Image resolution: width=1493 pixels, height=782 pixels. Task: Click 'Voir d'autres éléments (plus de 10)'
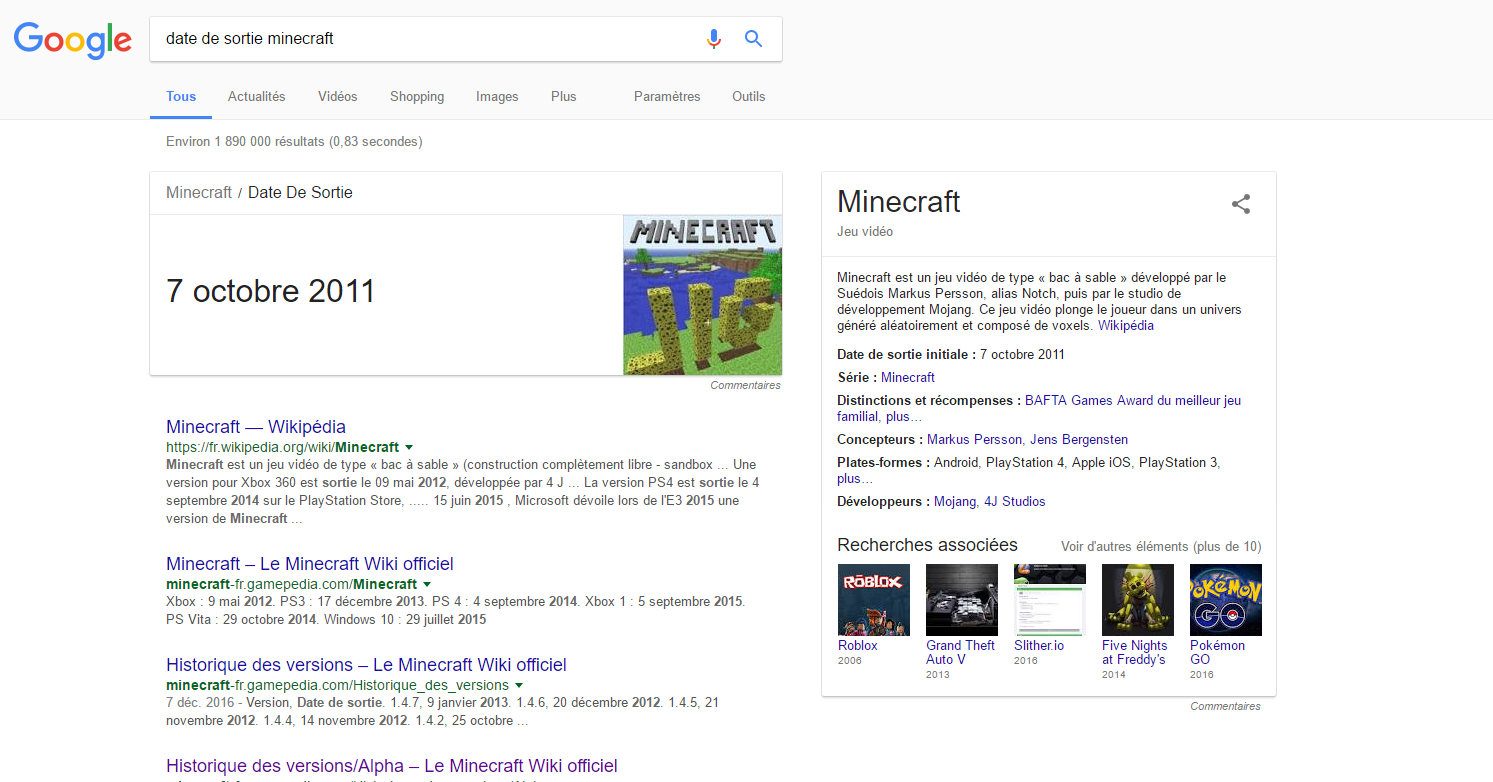[x=1161, y=546]
